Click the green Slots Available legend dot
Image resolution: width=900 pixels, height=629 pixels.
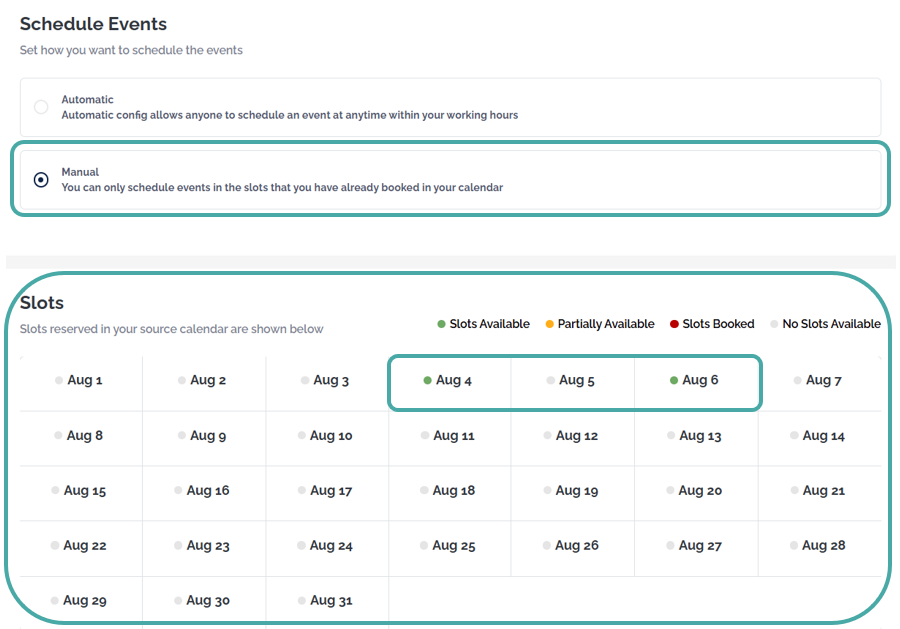441,324
